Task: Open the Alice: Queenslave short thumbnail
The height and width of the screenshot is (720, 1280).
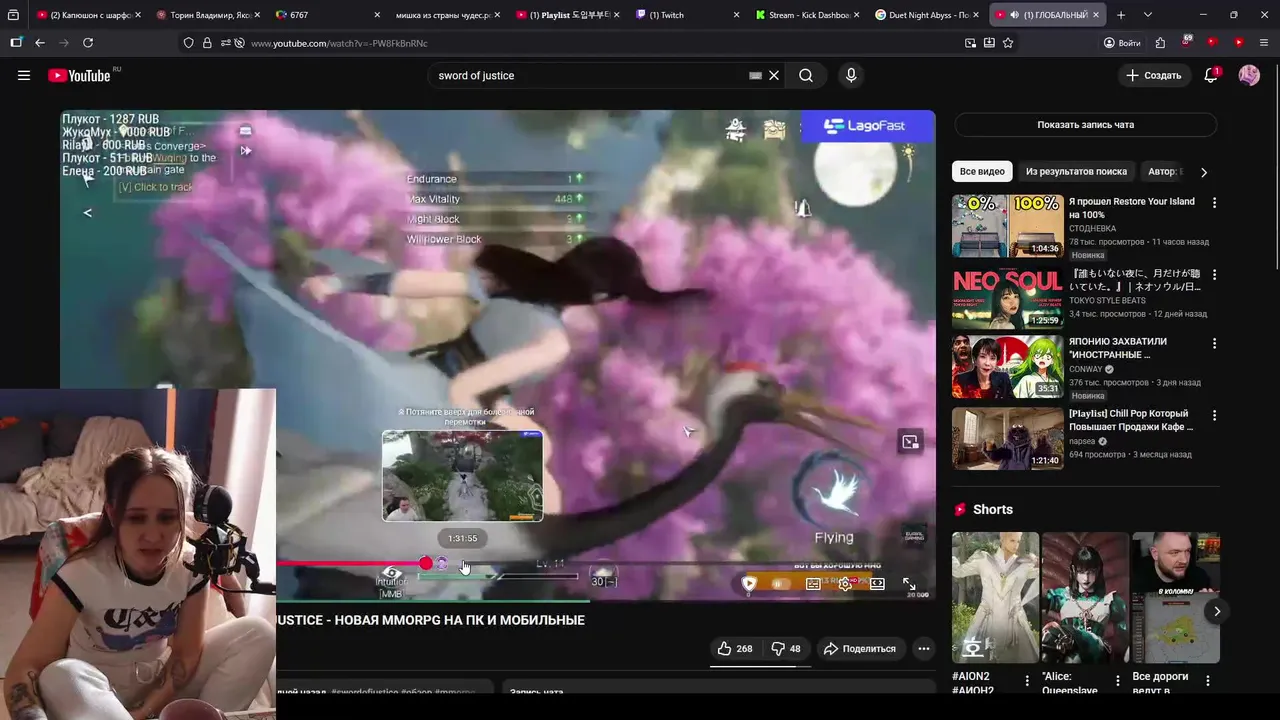Action: click(x=1085, y=598)
